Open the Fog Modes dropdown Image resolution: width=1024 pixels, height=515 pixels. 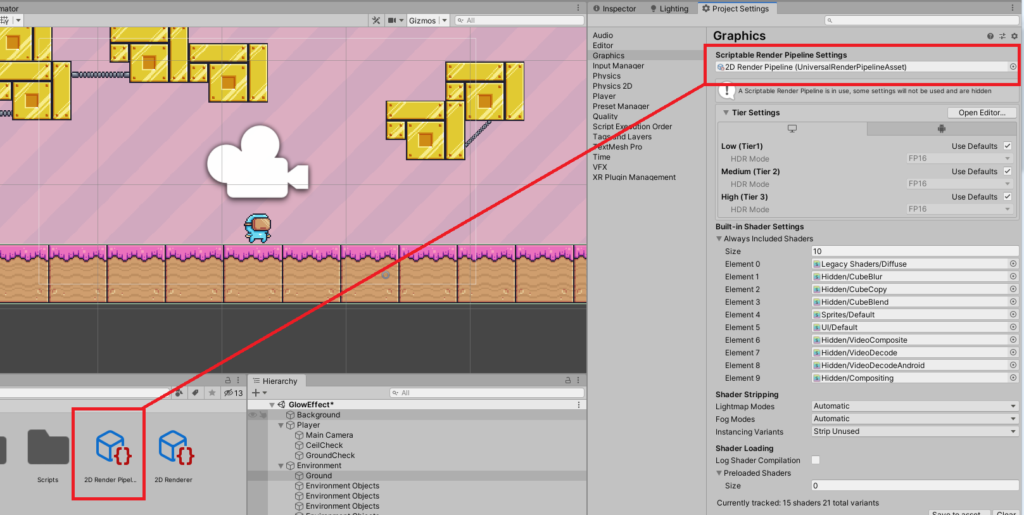(915, 418)
